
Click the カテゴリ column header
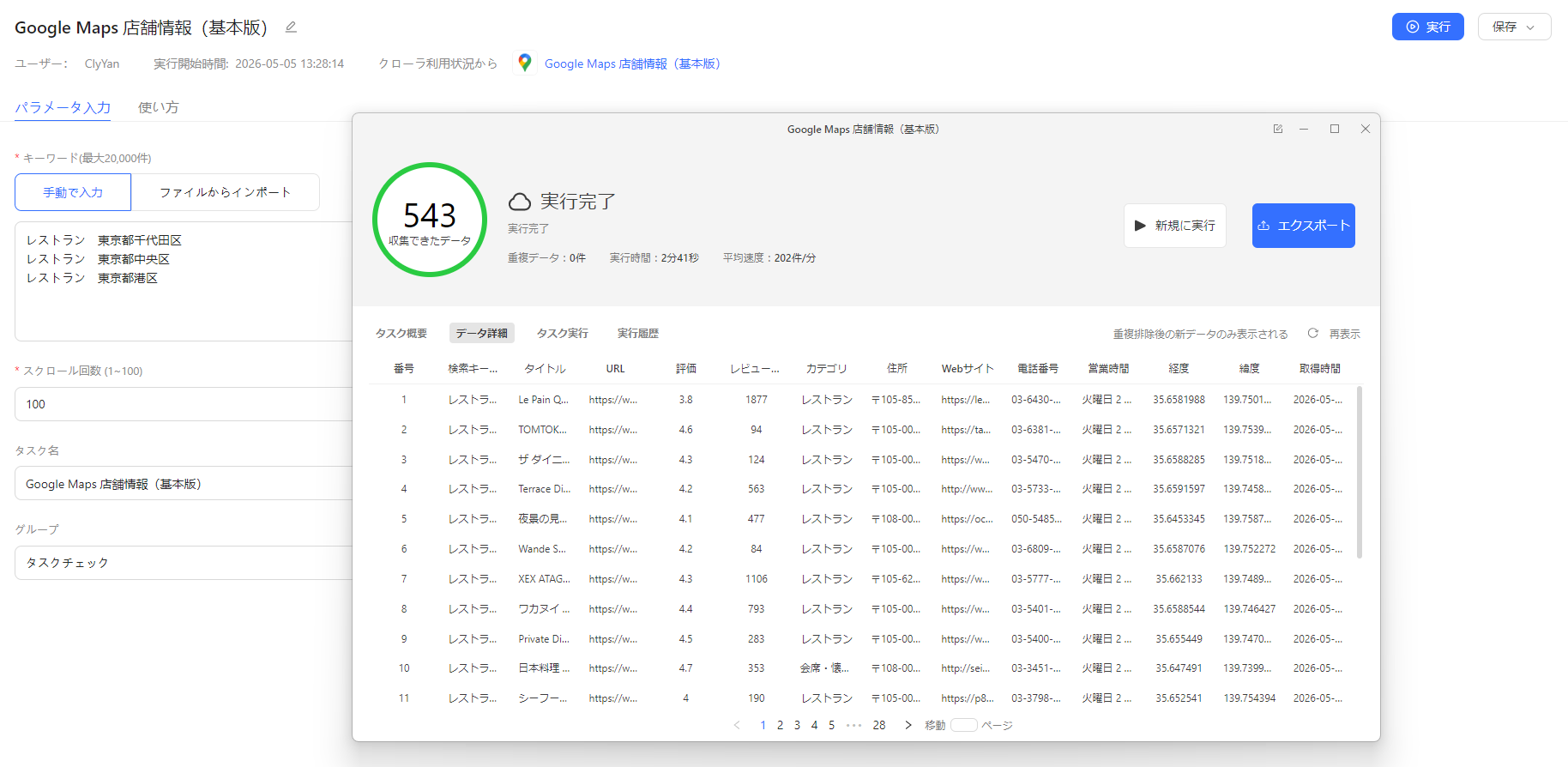827,369
